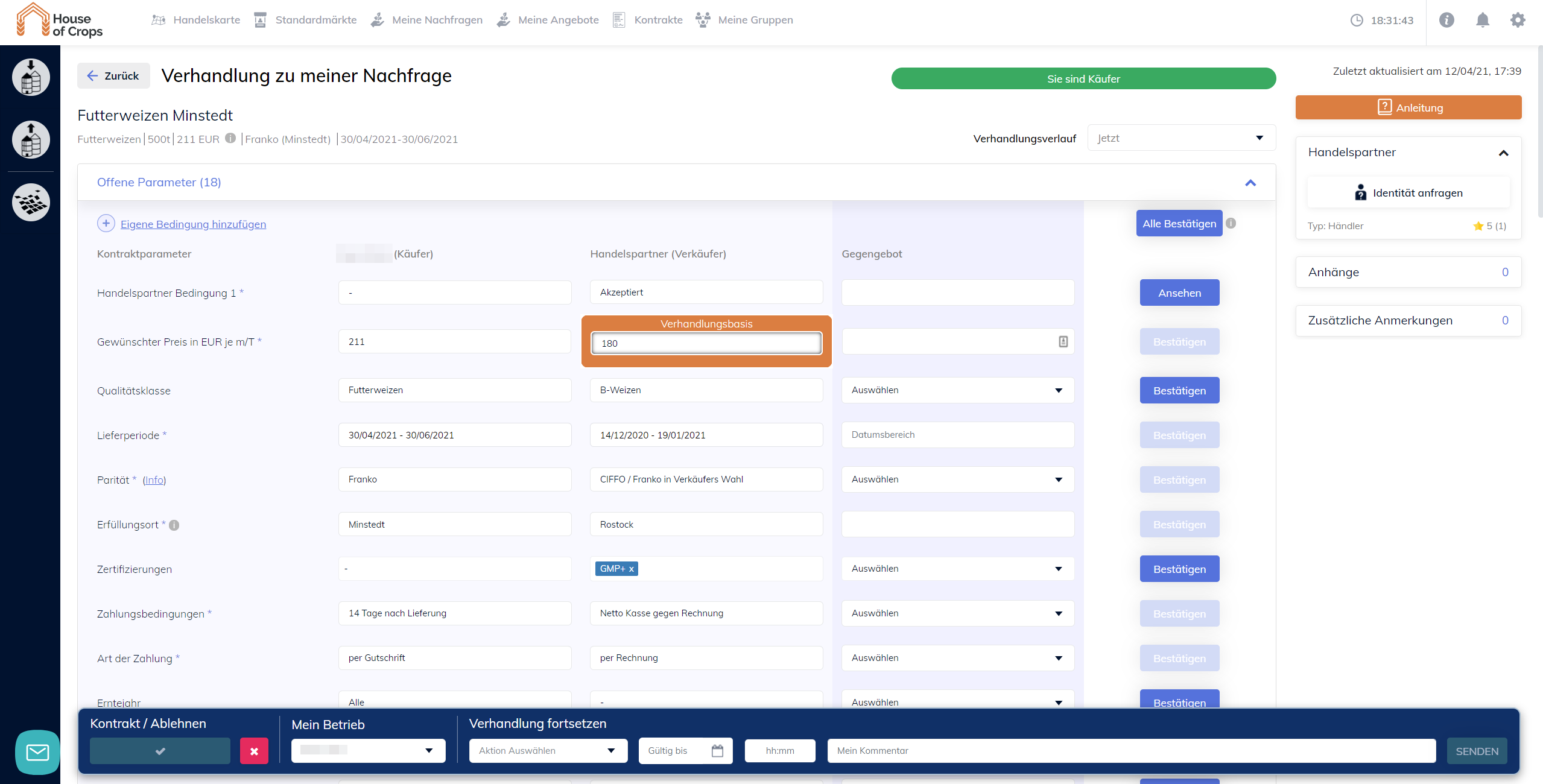Click info icon beside Alle Bestätigen

click(1231, 223)
